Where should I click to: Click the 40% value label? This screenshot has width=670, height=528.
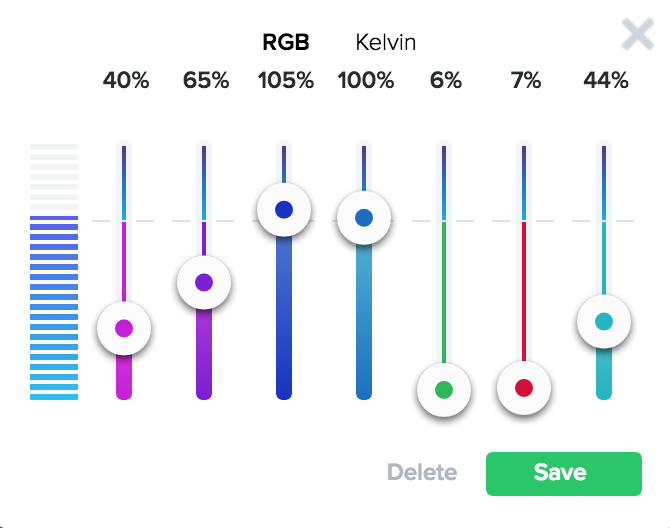coord(126,81)
